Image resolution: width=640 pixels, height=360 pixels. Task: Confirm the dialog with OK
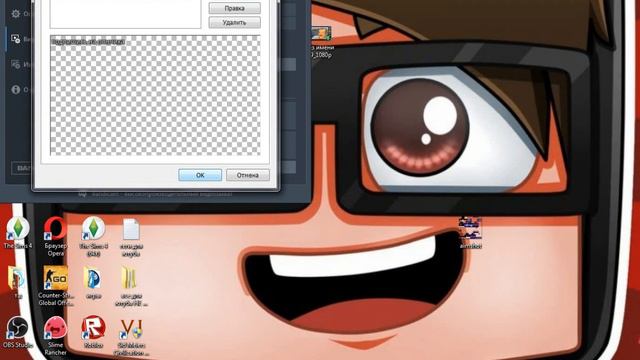tap(200, 175)
